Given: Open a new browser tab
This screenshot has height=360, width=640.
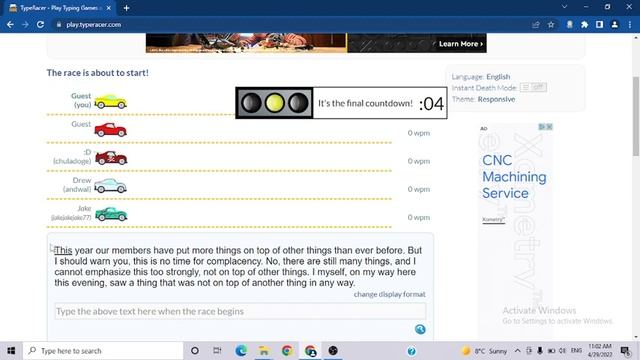Looking at the screenshot, I should [x=127, y=8].
